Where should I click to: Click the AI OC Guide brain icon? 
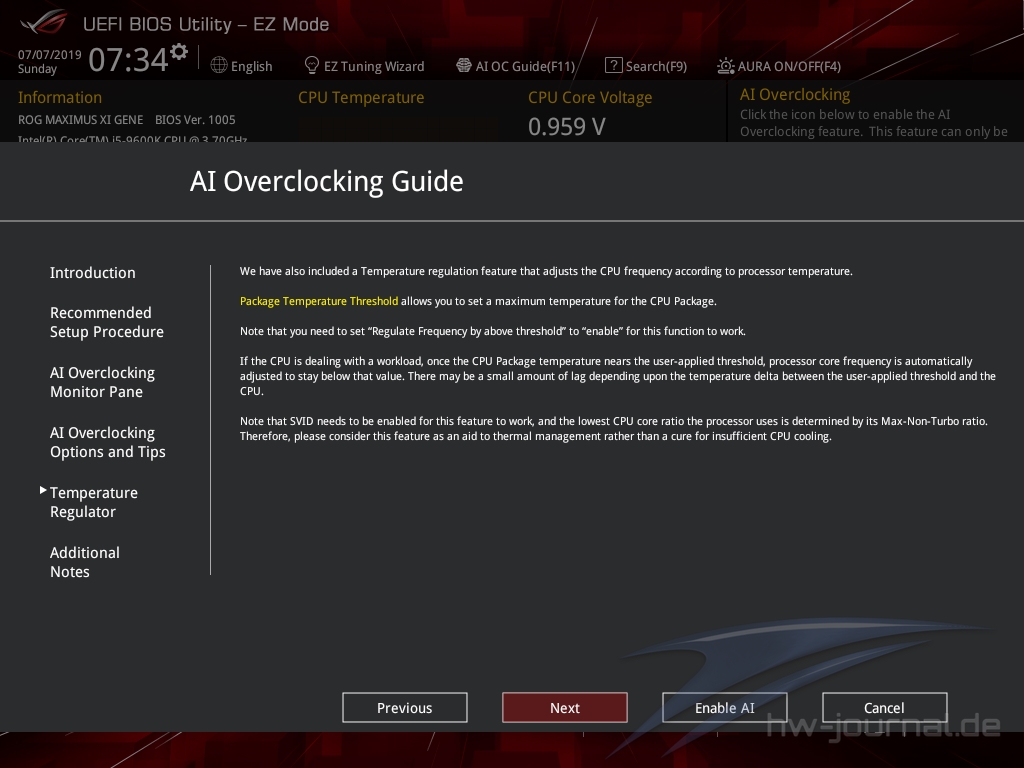(x=464, y=65)
